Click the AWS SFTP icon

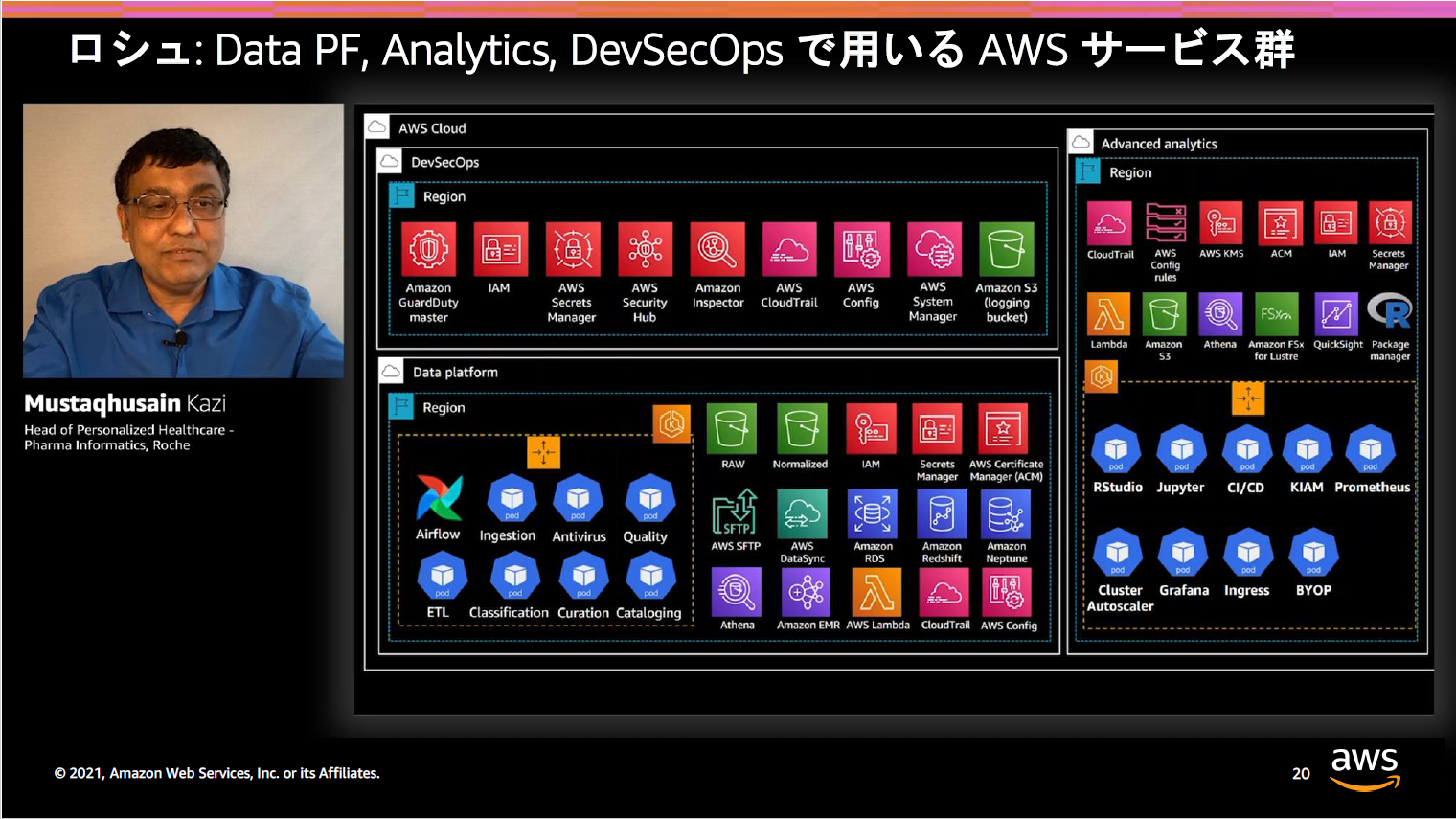coord(736,513)
